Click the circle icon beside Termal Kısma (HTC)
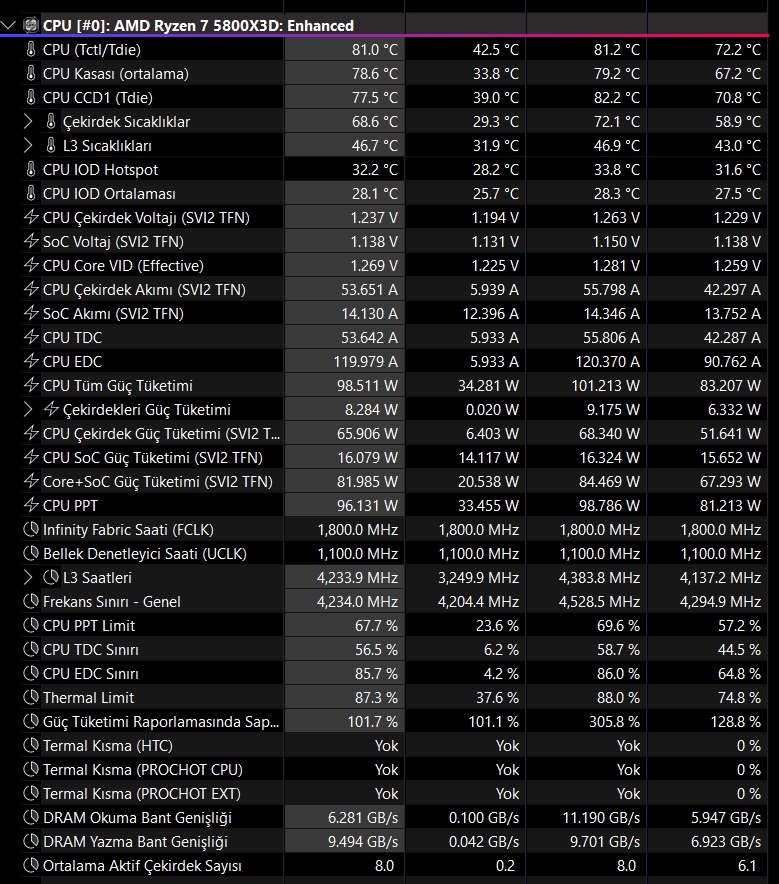The width and height of the screenshot is (779, 884). (31, 745)
